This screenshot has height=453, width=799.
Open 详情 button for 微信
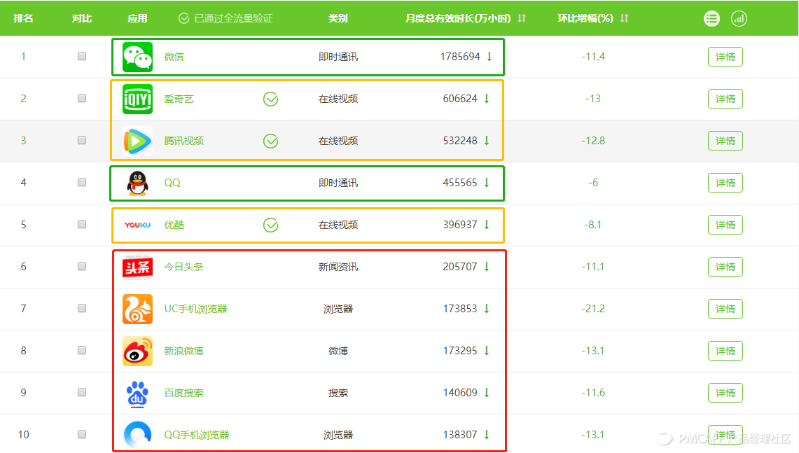coord(725,57)
